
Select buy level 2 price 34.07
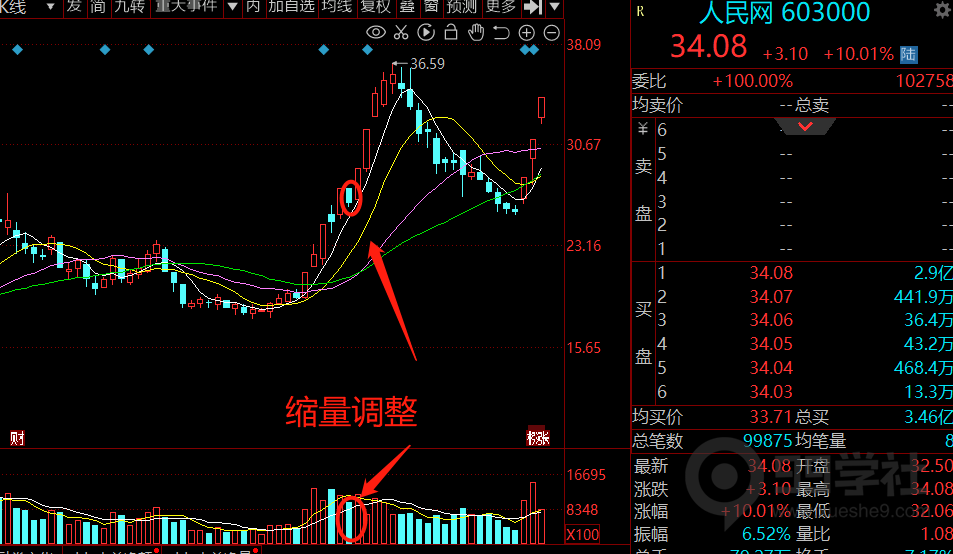click(771, 296)
